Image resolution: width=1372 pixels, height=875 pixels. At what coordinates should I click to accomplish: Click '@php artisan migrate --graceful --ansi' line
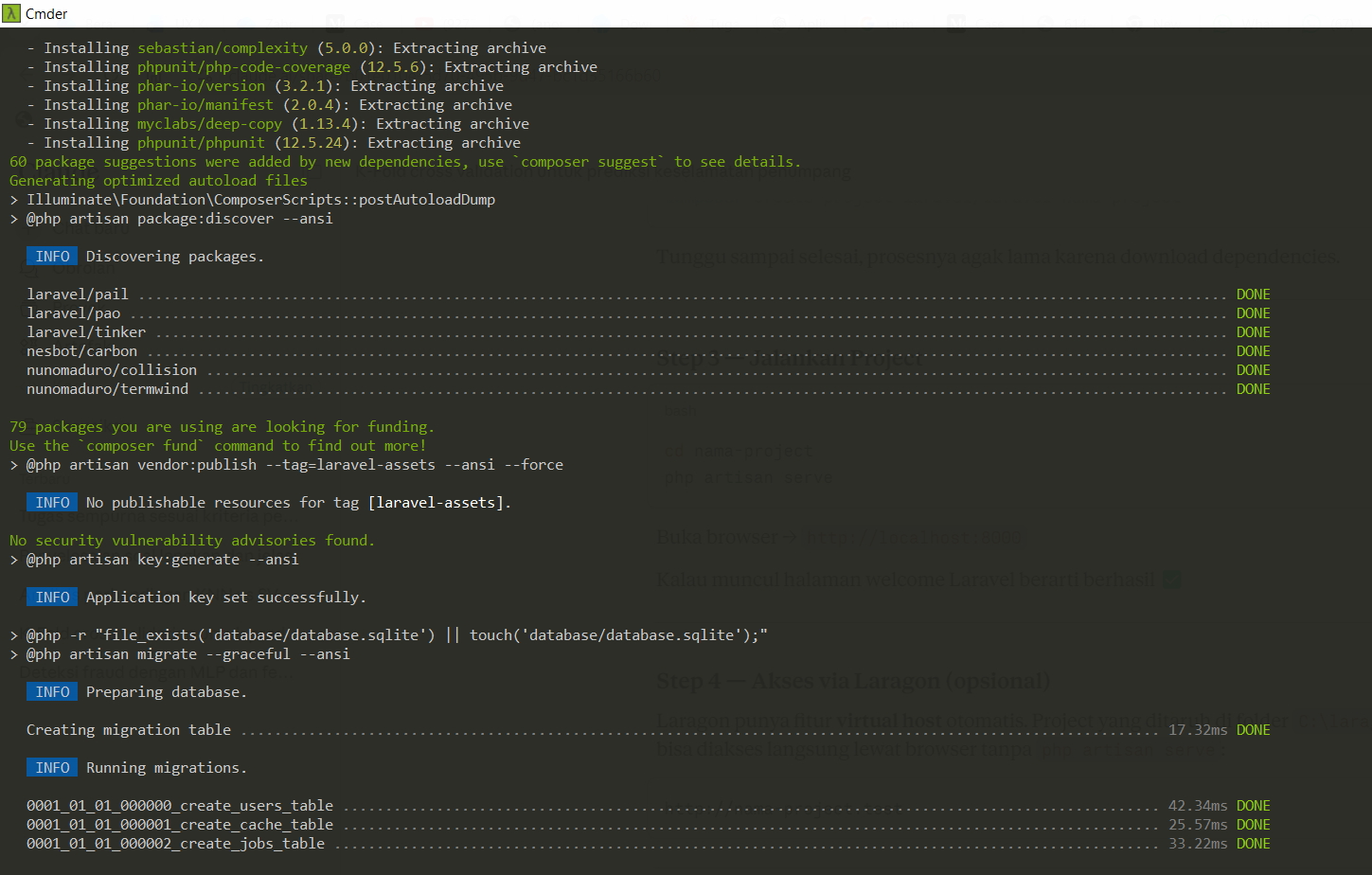(x=180, y=654)
